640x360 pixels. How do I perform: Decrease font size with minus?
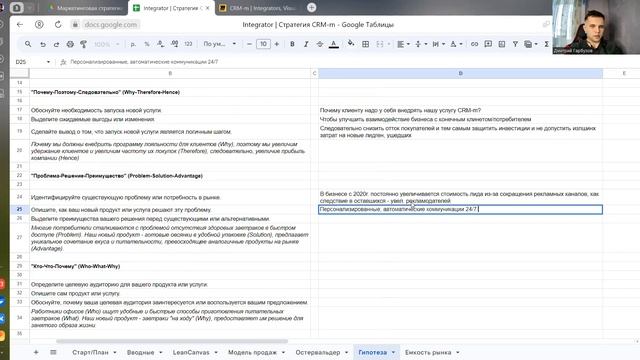click(249, 44)
